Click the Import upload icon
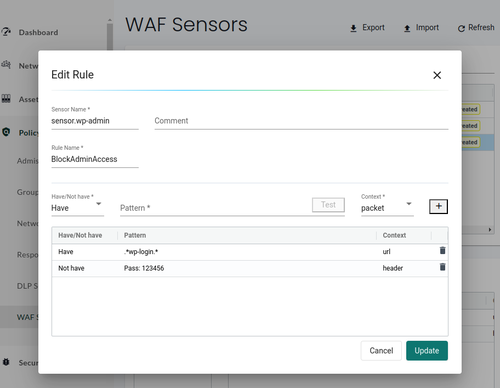 click(x=407, y=29)
